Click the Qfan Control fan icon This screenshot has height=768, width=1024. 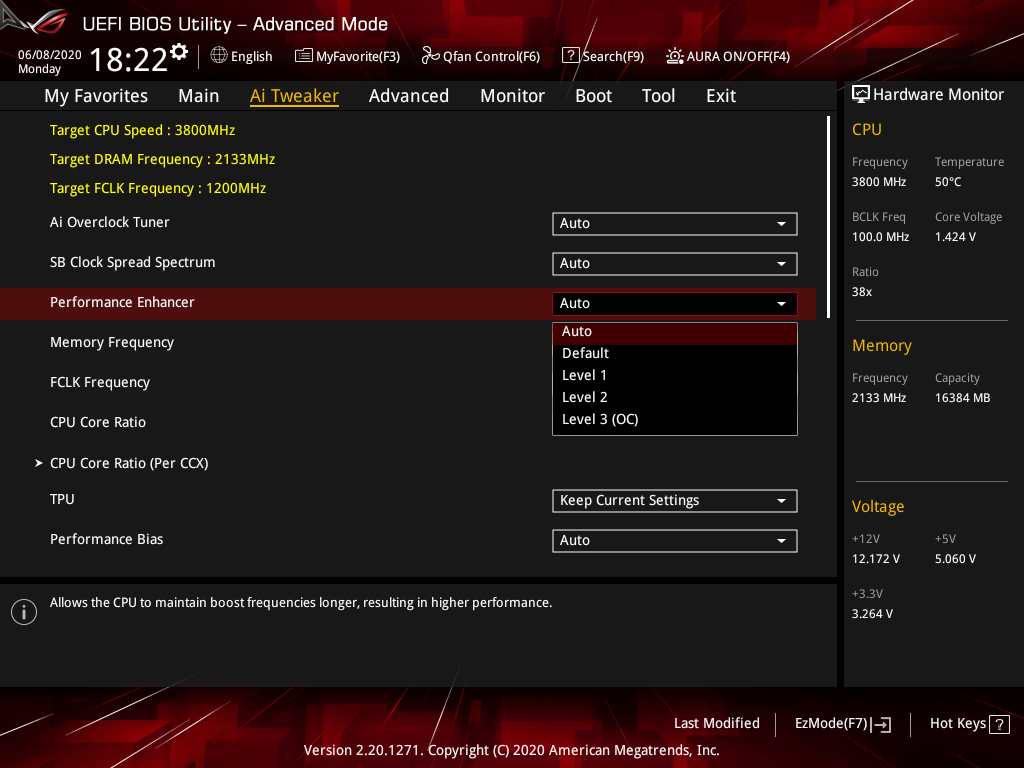coord(430,56)
